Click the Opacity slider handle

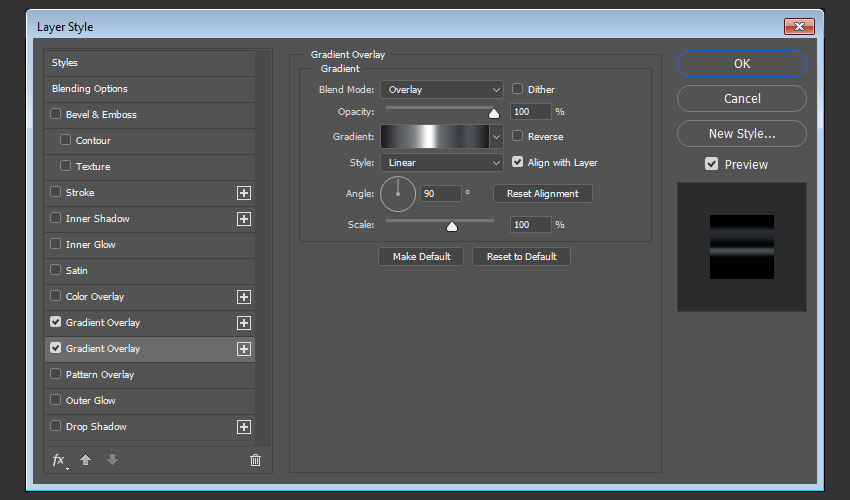click(493, 113)
